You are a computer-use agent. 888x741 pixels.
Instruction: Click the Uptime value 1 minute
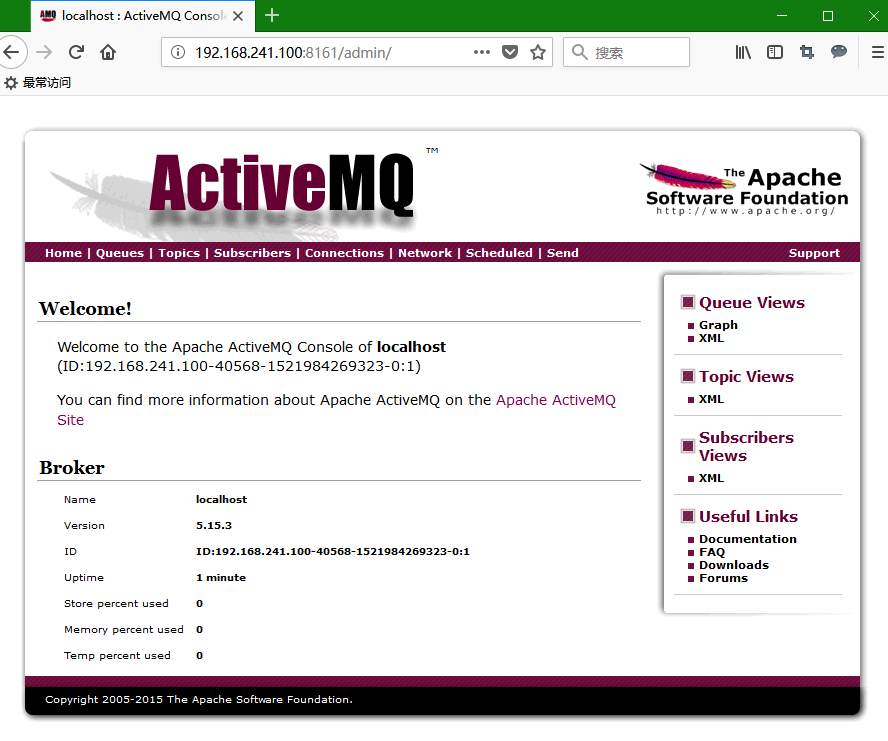pos(221,577)
